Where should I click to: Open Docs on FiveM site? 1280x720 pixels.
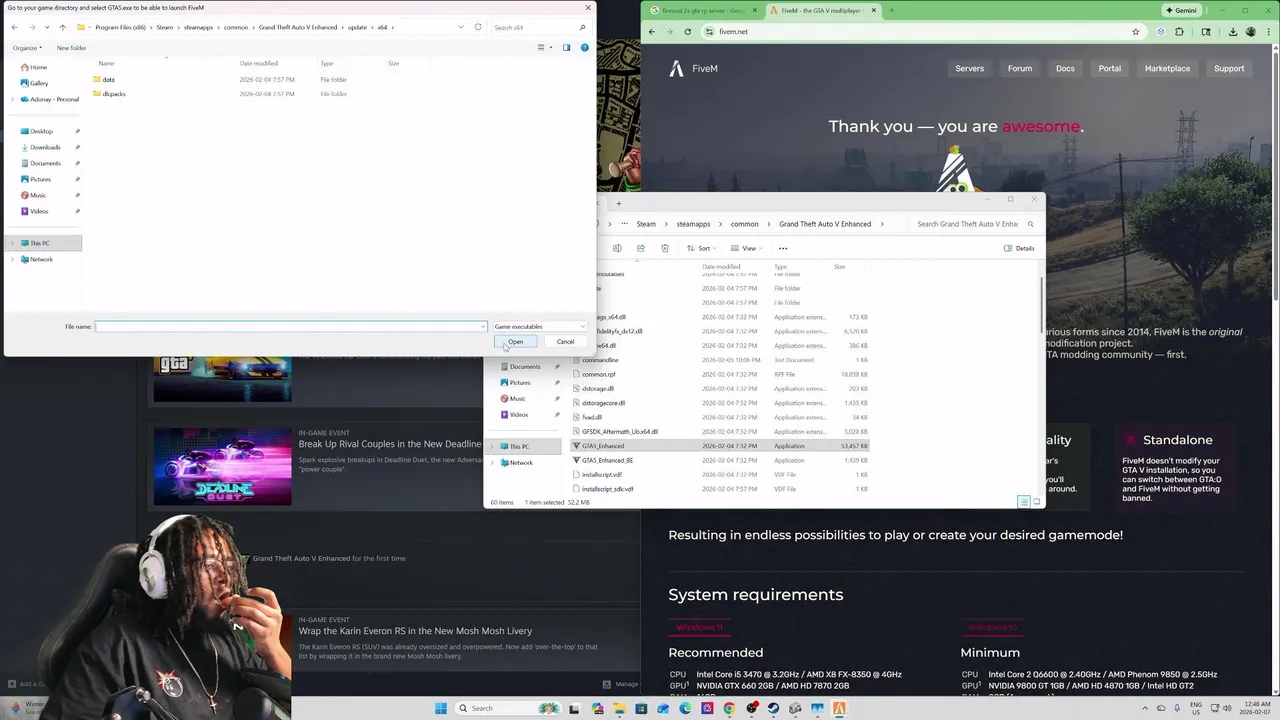1065,68
